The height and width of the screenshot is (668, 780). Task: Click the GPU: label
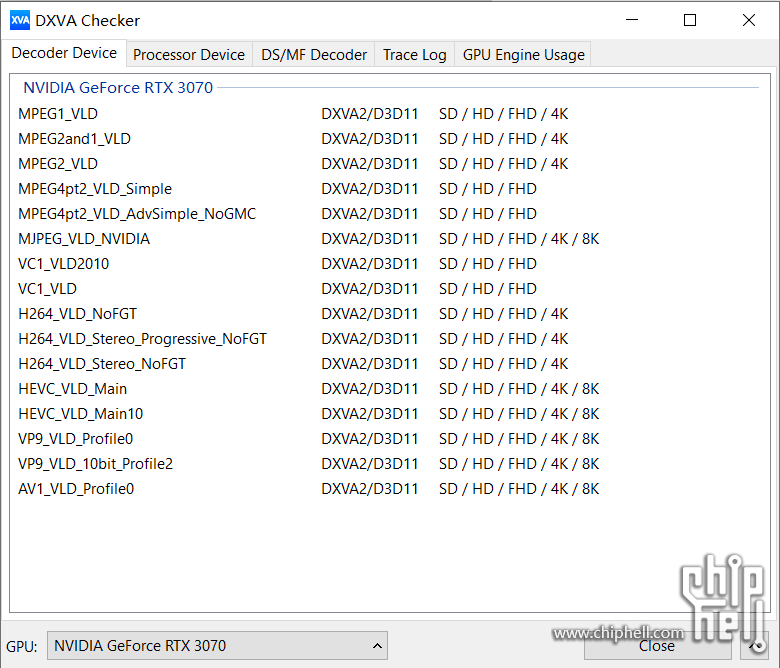click(x=22, y=647)
